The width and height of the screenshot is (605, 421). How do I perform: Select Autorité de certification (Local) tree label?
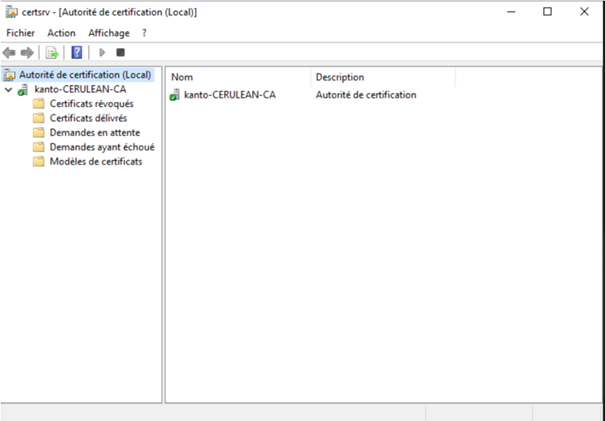pyautogui.click(x=85, y=75)
